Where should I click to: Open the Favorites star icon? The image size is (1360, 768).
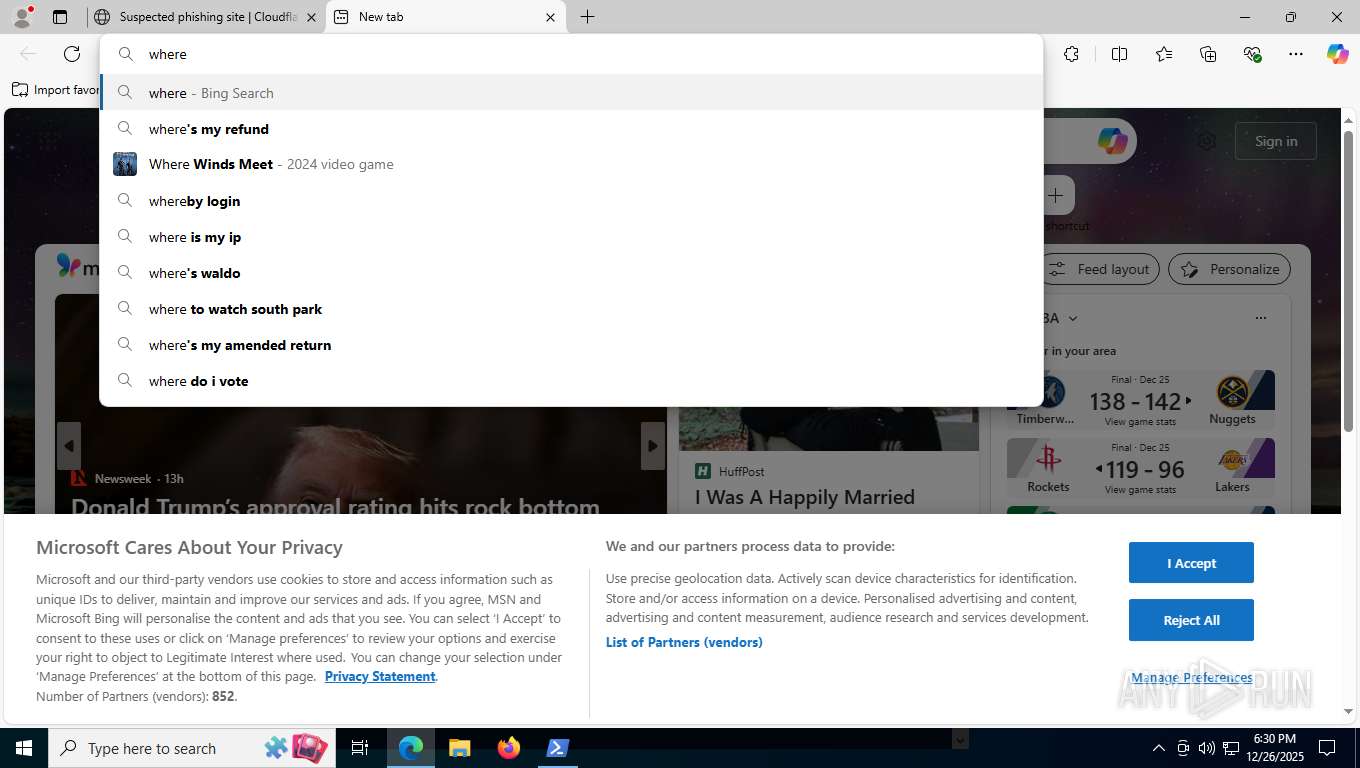pos(1164,54)
